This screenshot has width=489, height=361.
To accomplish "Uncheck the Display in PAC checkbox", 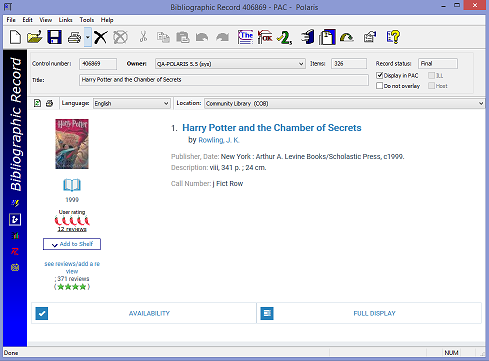I will click(x=379, y=75).
